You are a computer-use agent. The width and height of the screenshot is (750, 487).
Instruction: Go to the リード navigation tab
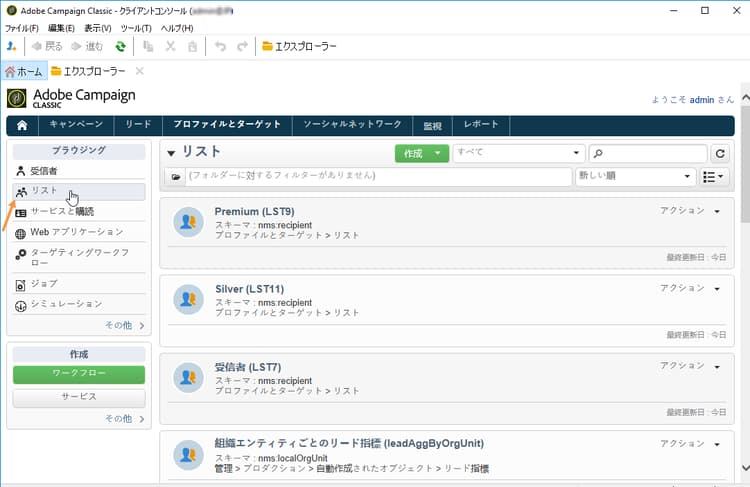pos(138,124)
